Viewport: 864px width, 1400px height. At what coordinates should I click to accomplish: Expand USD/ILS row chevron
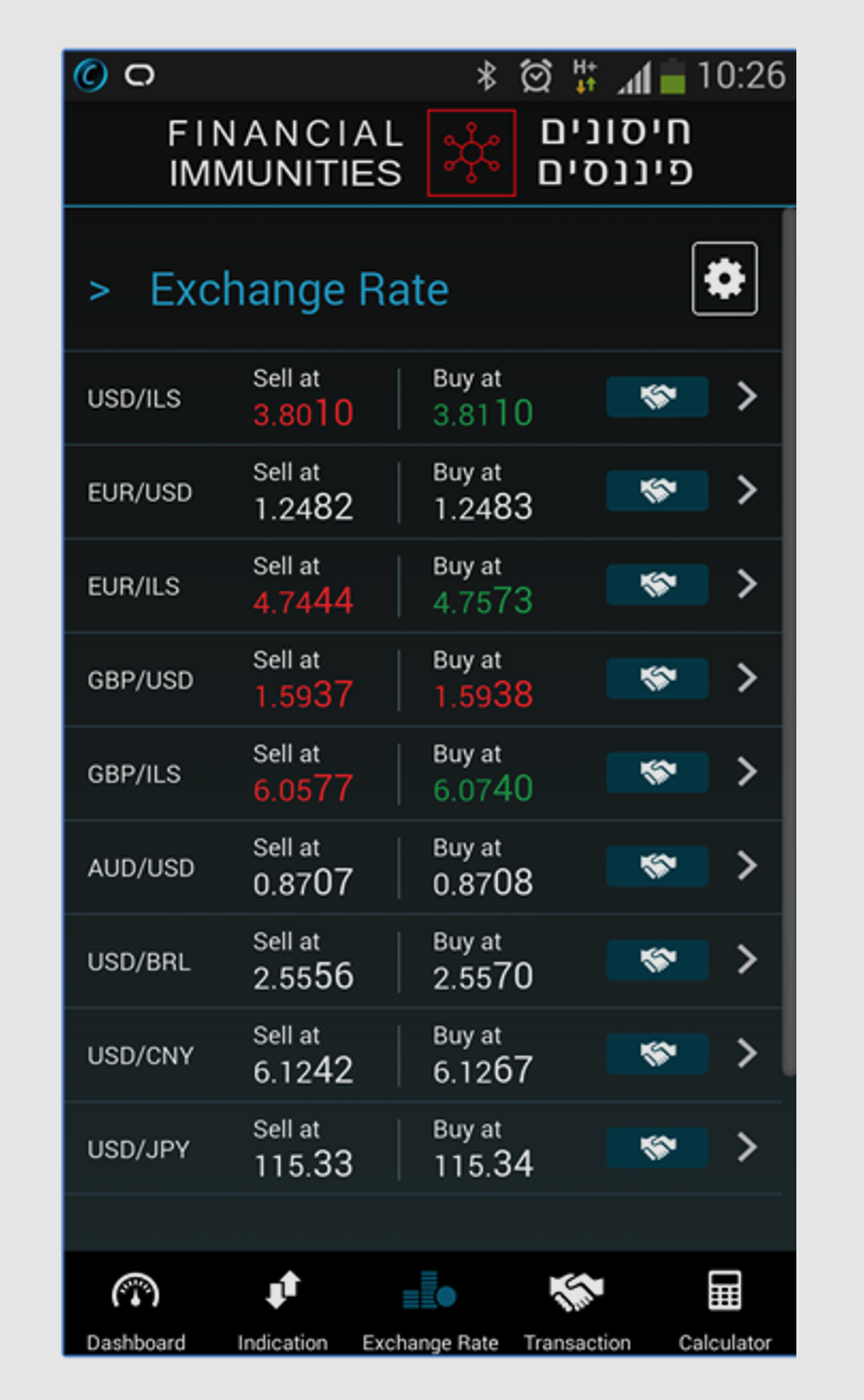coord(746,396)
